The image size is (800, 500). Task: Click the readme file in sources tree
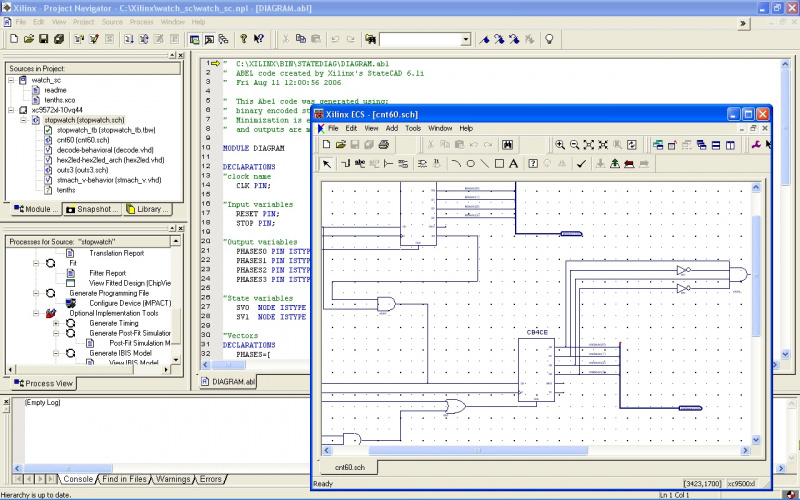[55, 90]
